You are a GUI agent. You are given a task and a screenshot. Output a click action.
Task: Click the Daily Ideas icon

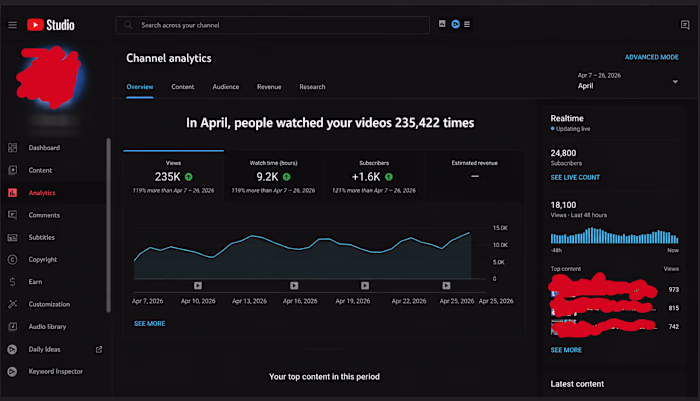click(x=12, y=349)
